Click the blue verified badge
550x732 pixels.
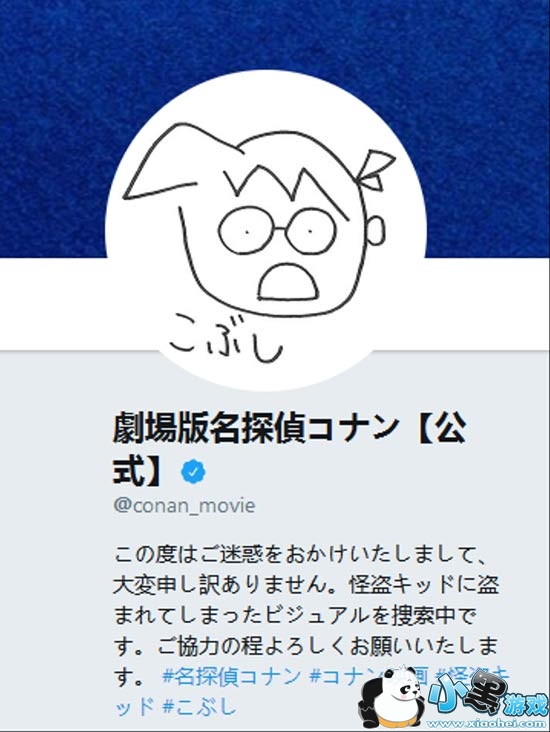(193, 472)
